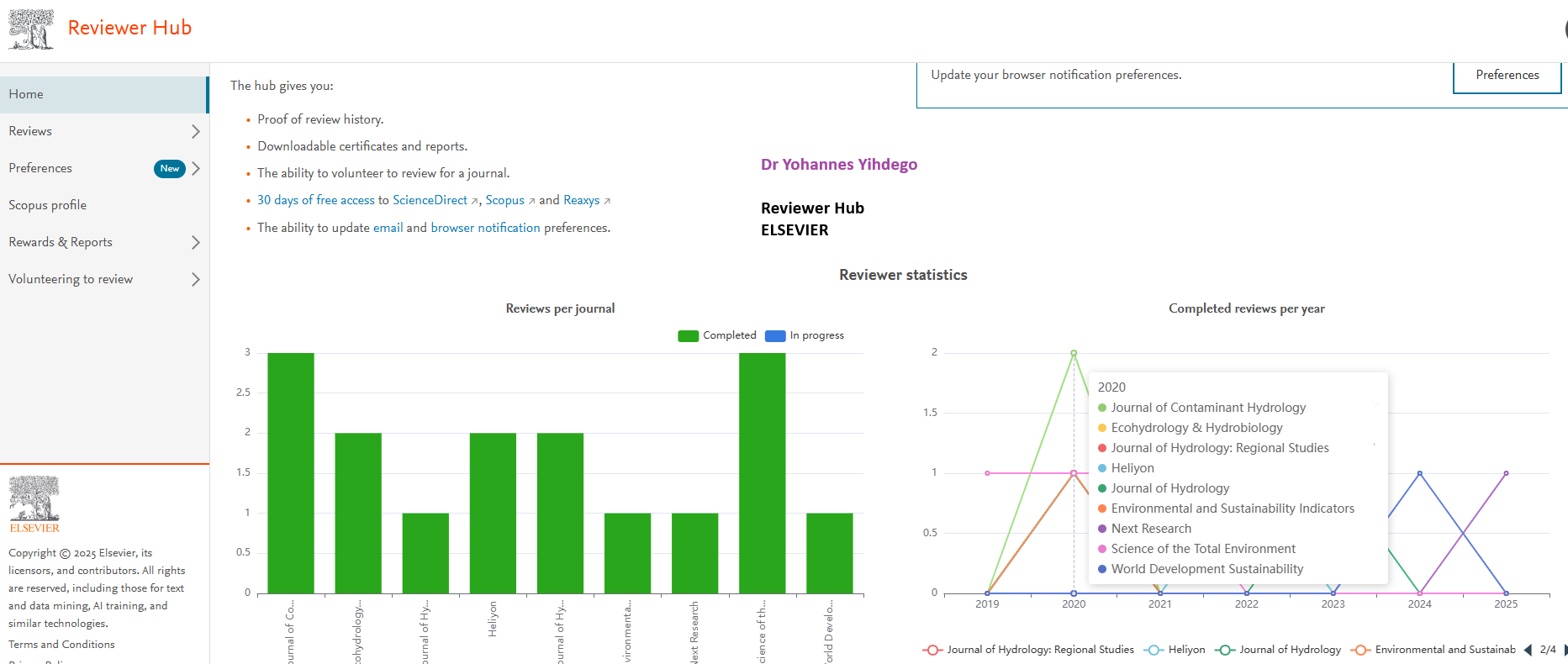Expand the Volunteering to review chevron
Image resolution: width=1568 pixels, height=664 pixels.
coord(196,279)
